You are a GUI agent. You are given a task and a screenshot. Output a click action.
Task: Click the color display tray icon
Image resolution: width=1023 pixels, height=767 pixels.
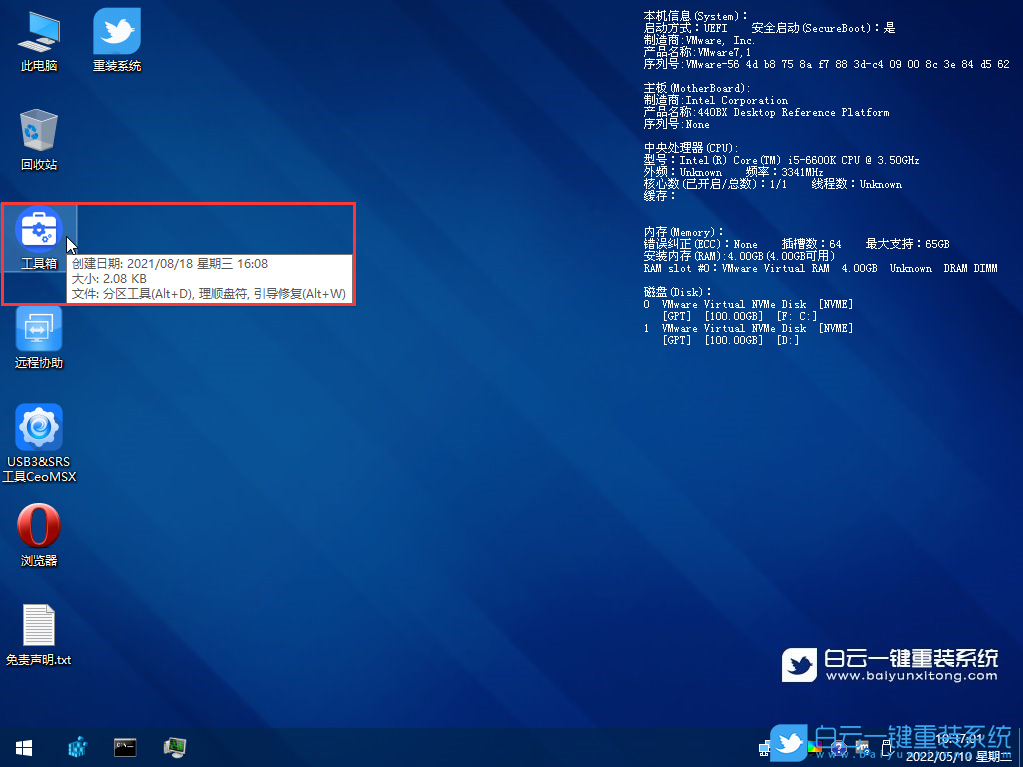point(815,748)
